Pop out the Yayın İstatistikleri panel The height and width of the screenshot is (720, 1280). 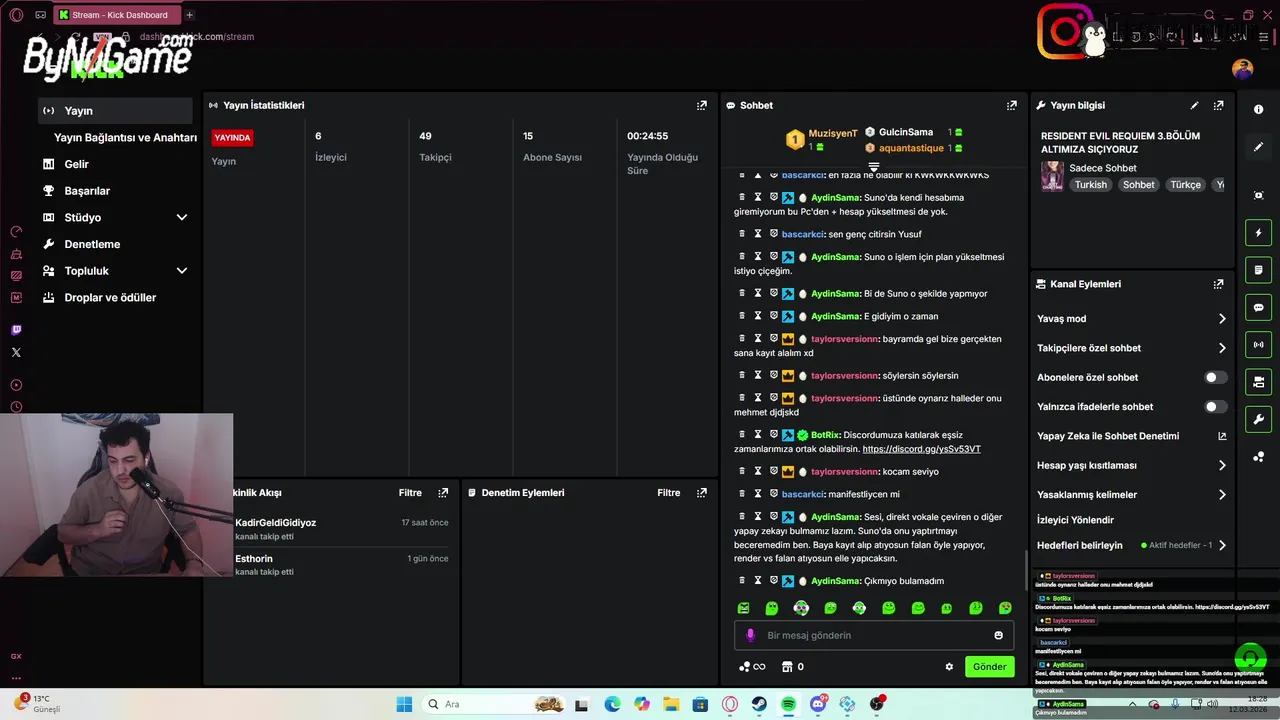(x=702, y=105)
